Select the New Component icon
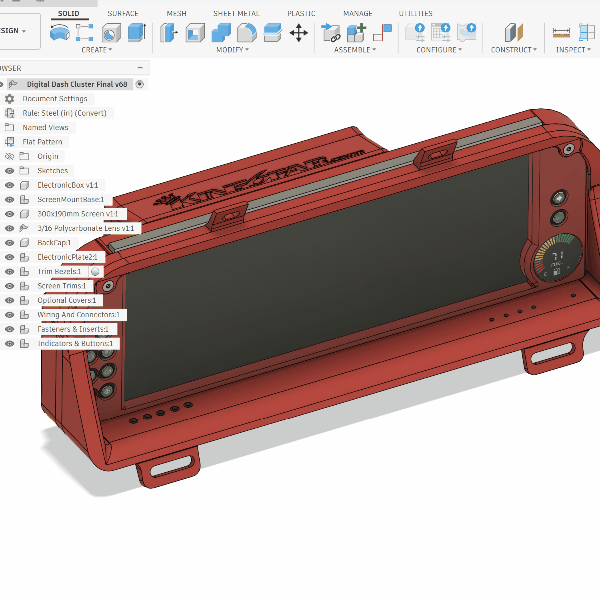The height and width of the screenshot is (600, 600). (x=356, y=33)
